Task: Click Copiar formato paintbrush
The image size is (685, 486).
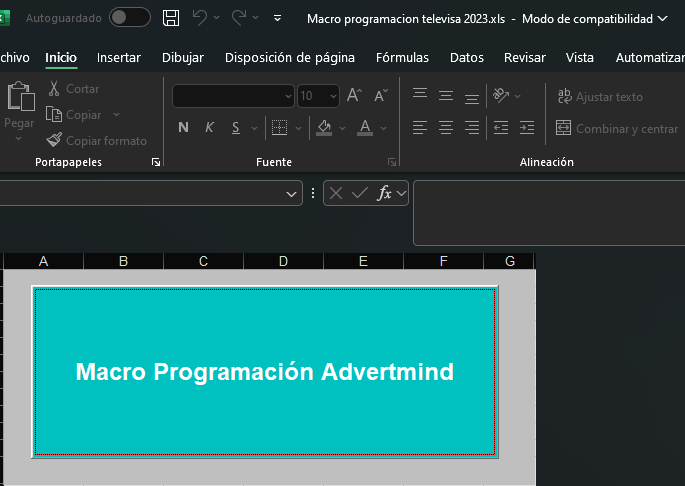Action: (97, 140)
